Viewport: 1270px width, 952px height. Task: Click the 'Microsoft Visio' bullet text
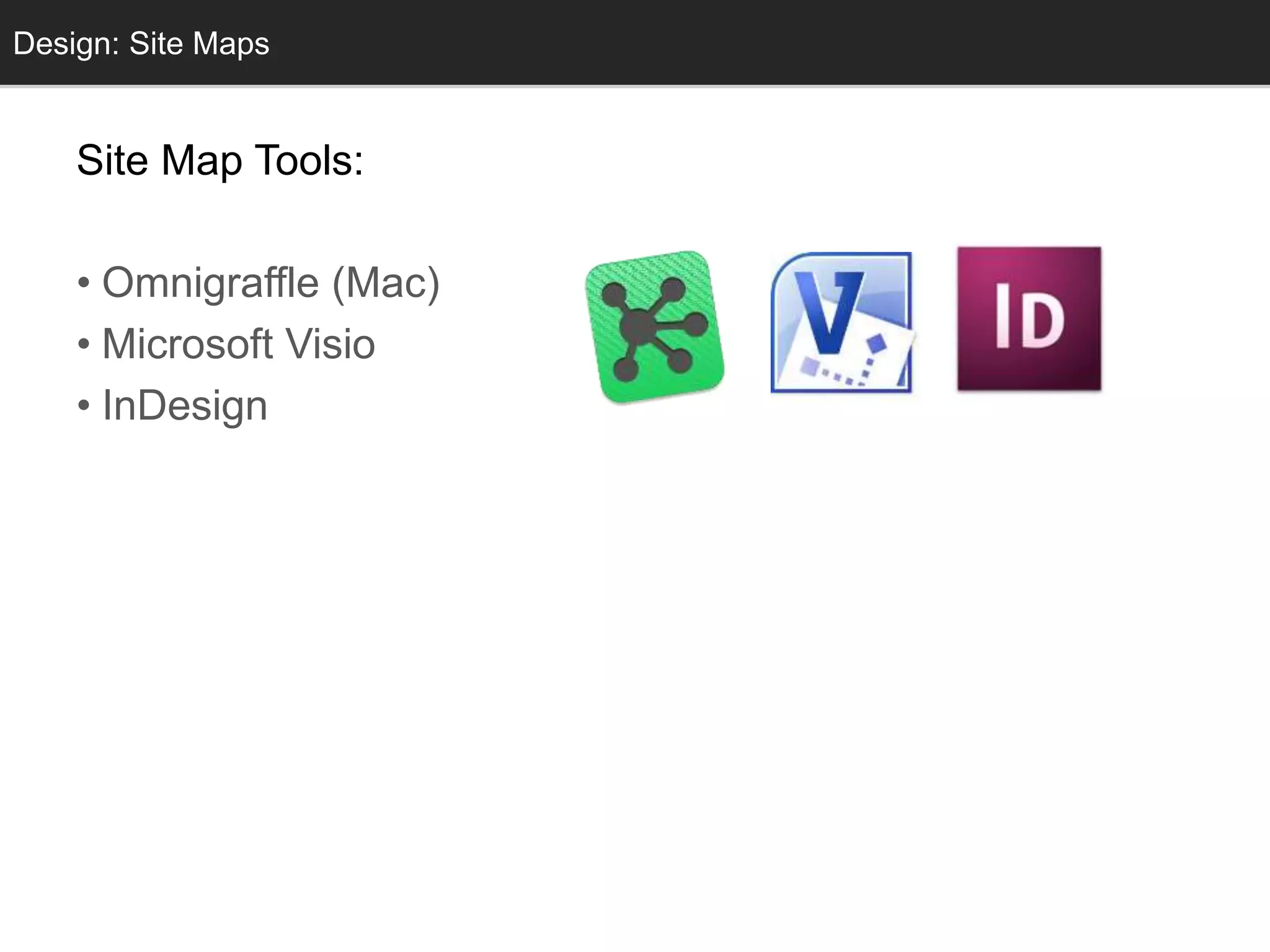coord(239,343)
